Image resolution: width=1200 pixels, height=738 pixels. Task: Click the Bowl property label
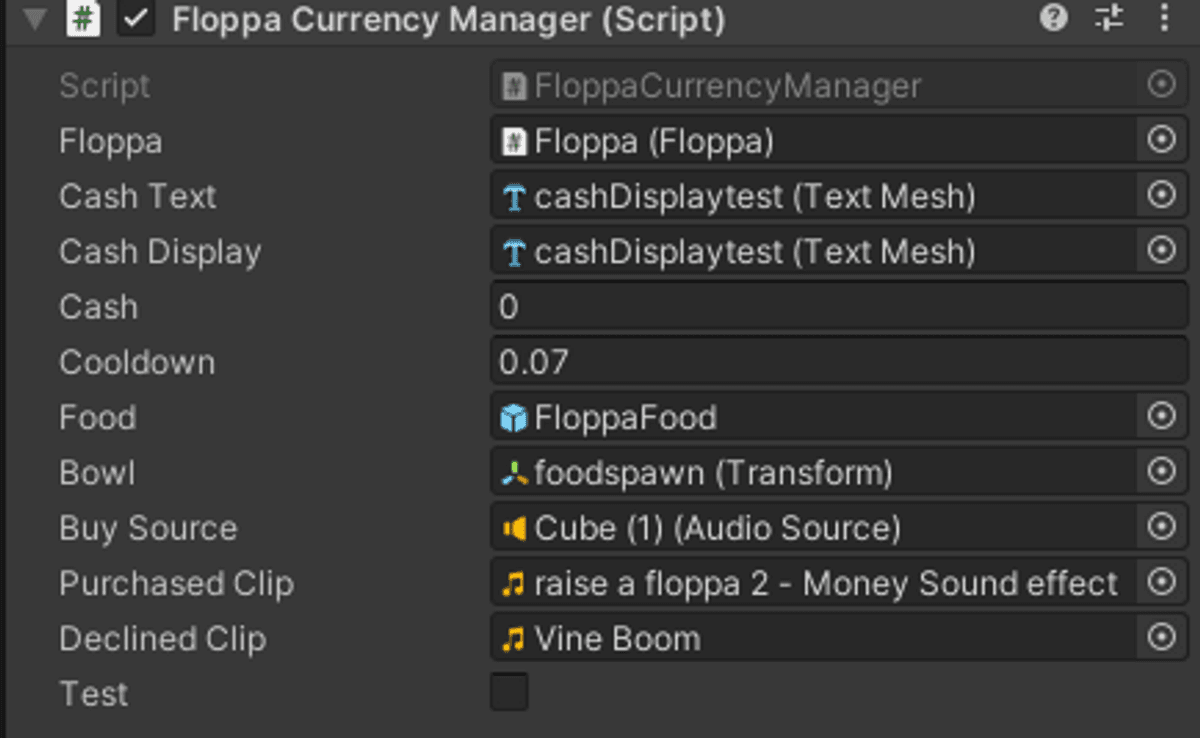click(96, 472)
